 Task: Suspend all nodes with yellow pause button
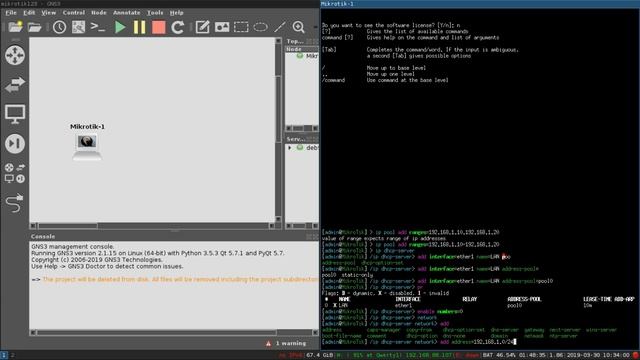139,27
